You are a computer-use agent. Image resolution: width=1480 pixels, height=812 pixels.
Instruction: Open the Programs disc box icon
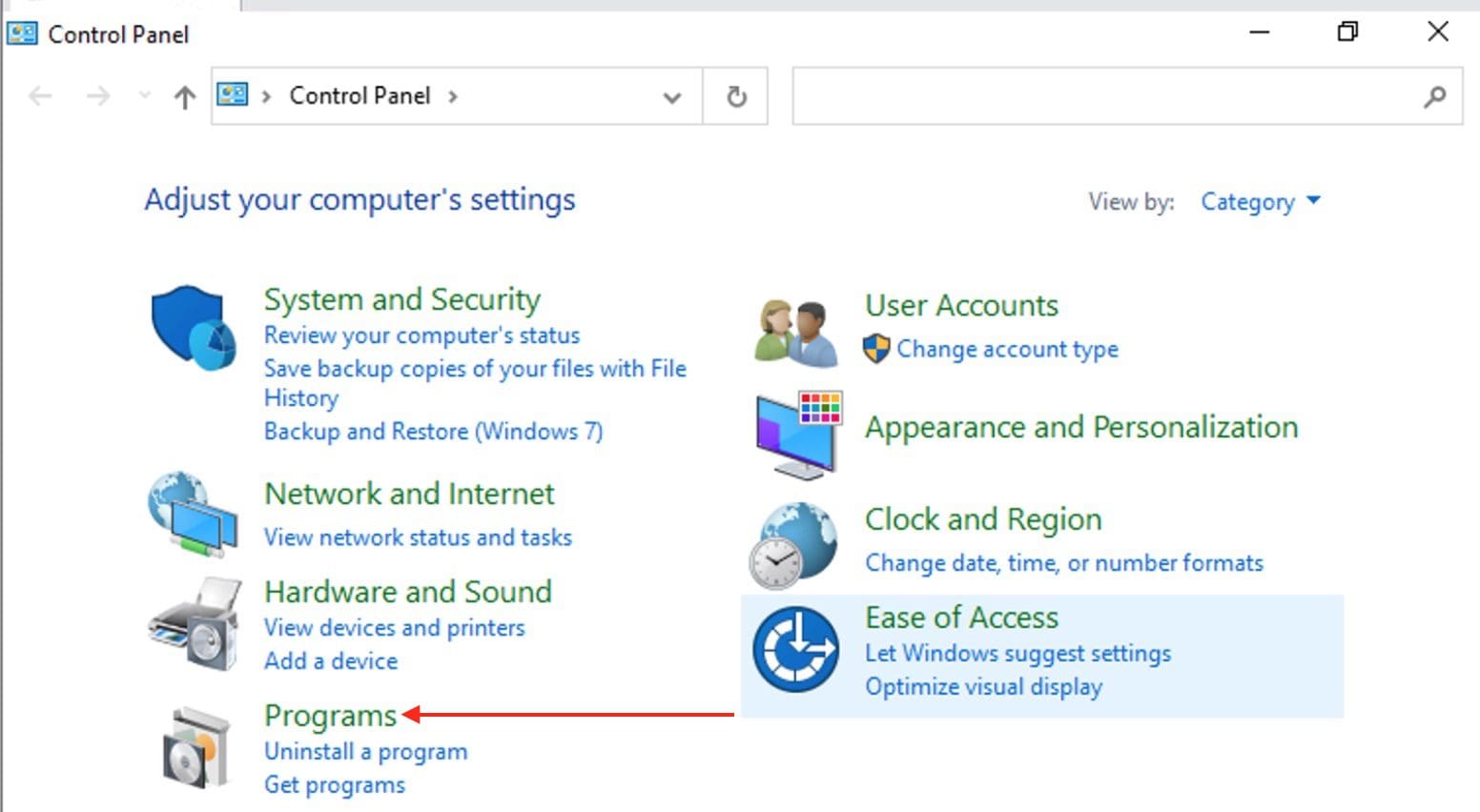[196, 748]
